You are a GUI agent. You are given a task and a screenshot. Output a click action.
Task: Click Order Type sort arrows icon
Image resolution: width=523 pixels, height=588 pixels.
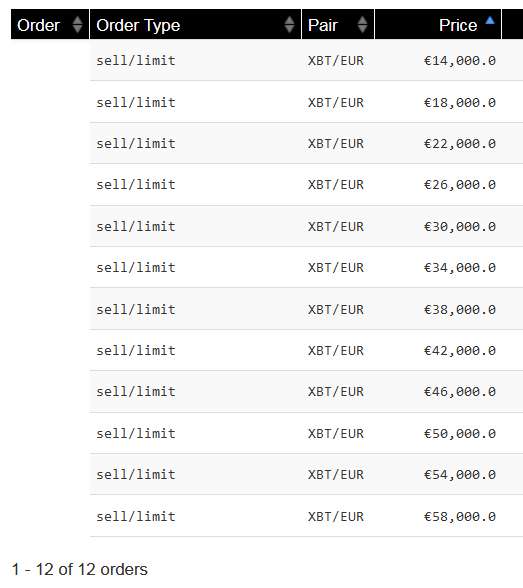[x=289, y=25]
